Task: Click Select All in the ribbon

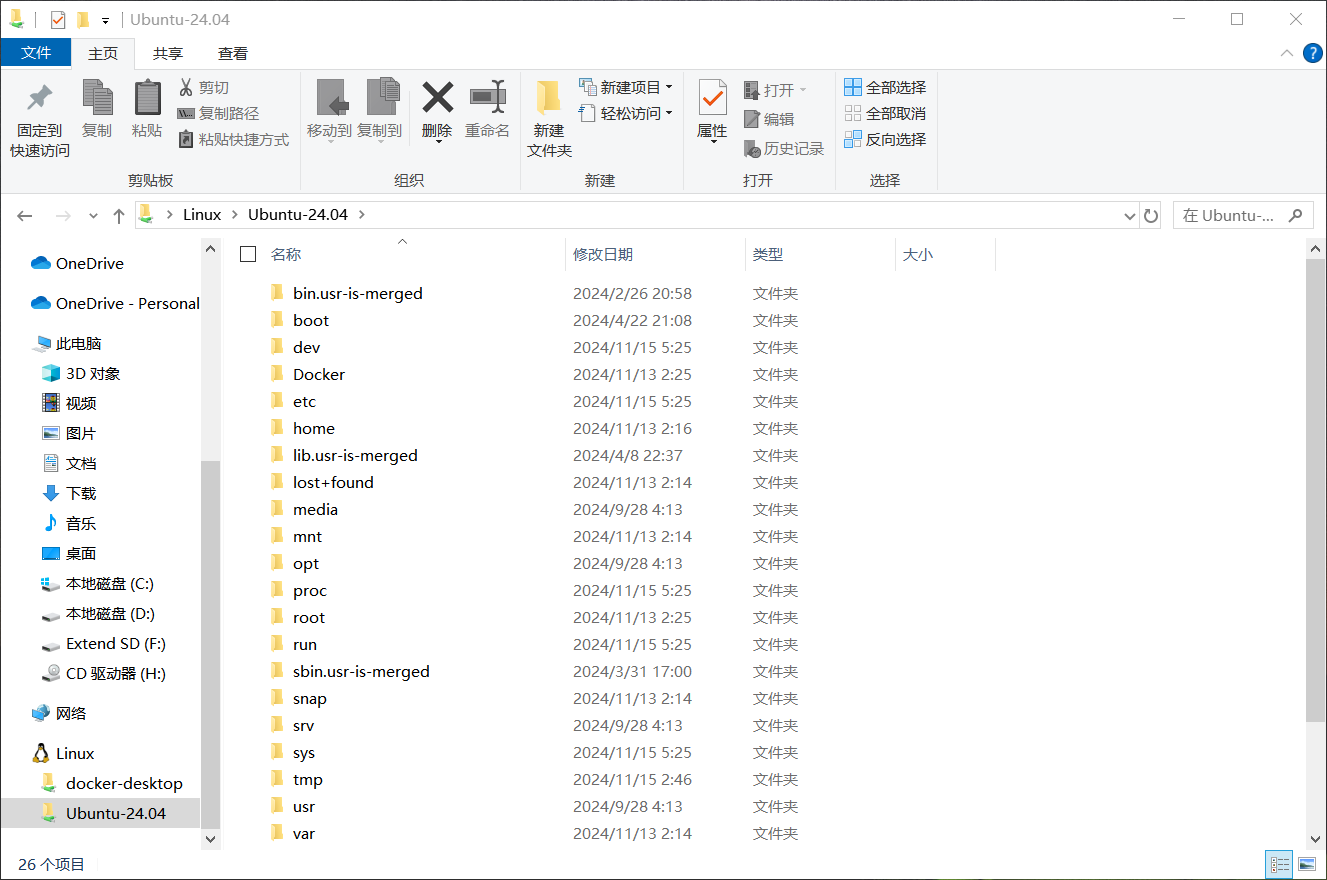Action: tap(885, 88)
